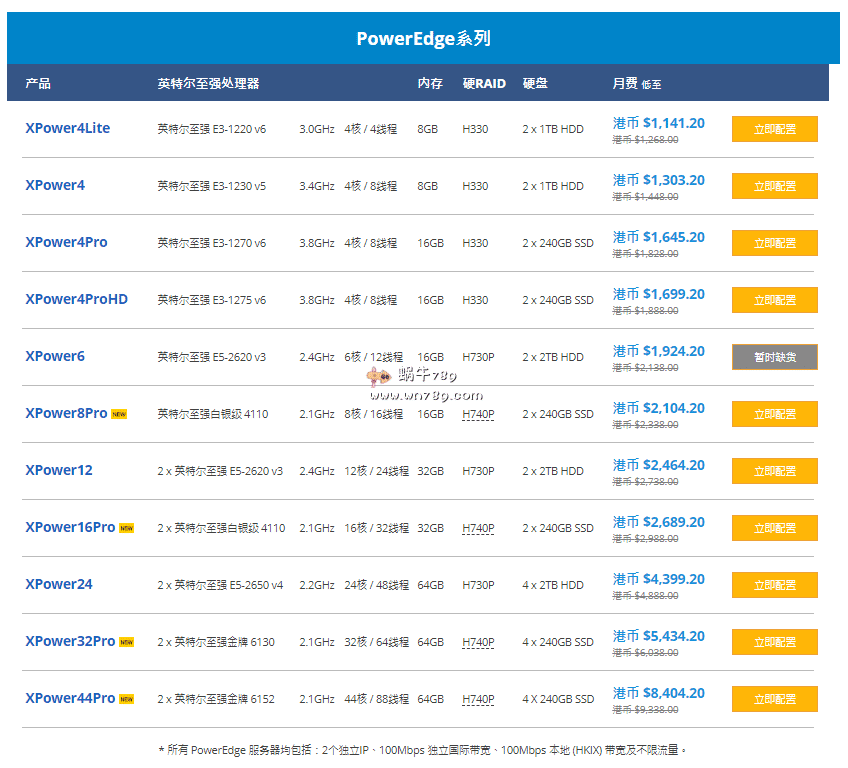The height and width of the screenshot is (768, 848).
Task: Select the XPower12 product name
Action: pos(58,470)
